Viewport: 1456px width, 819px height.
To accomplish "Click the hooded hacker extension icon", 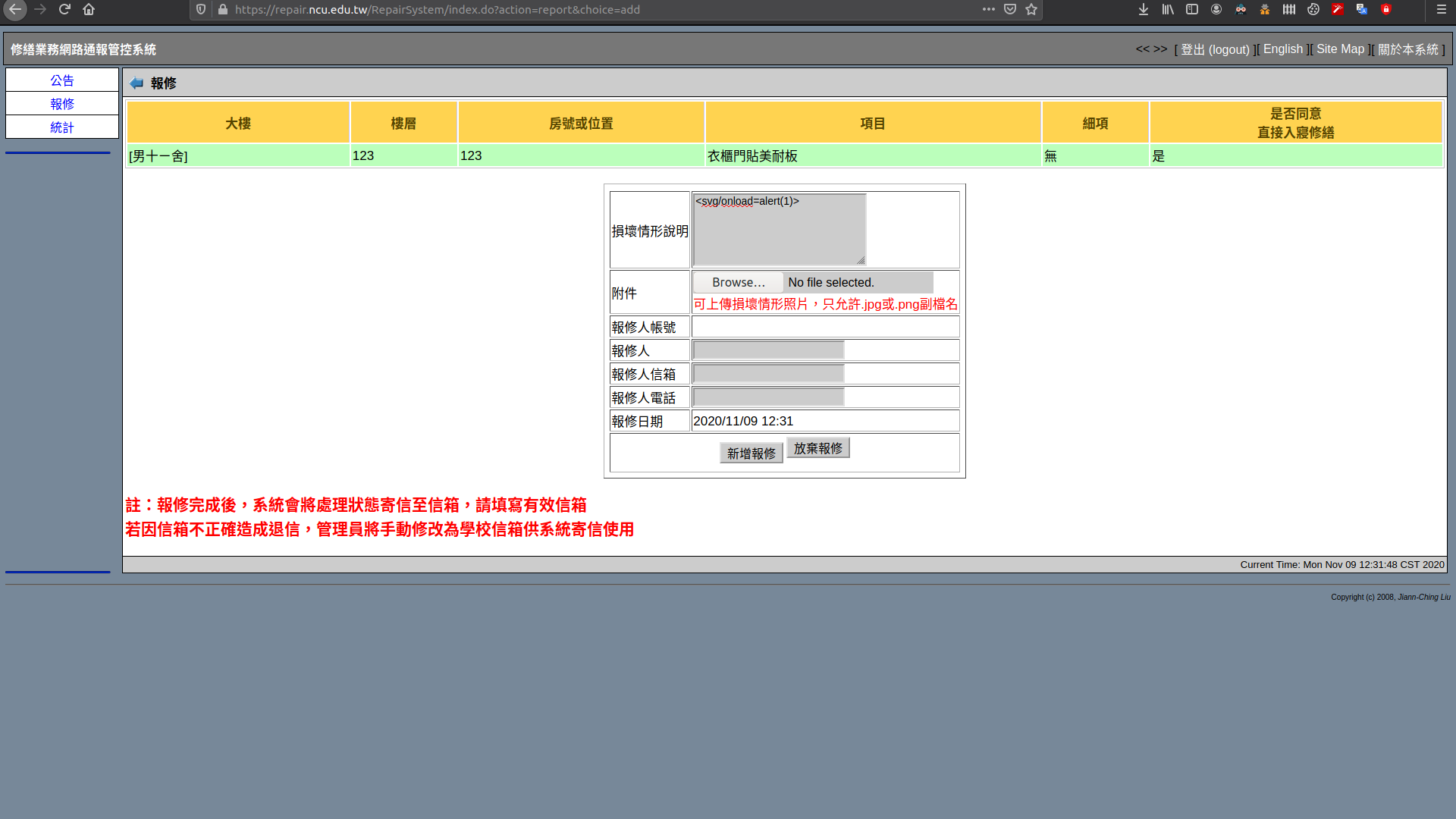I will pyautogui.click(x=1241, y=9).
